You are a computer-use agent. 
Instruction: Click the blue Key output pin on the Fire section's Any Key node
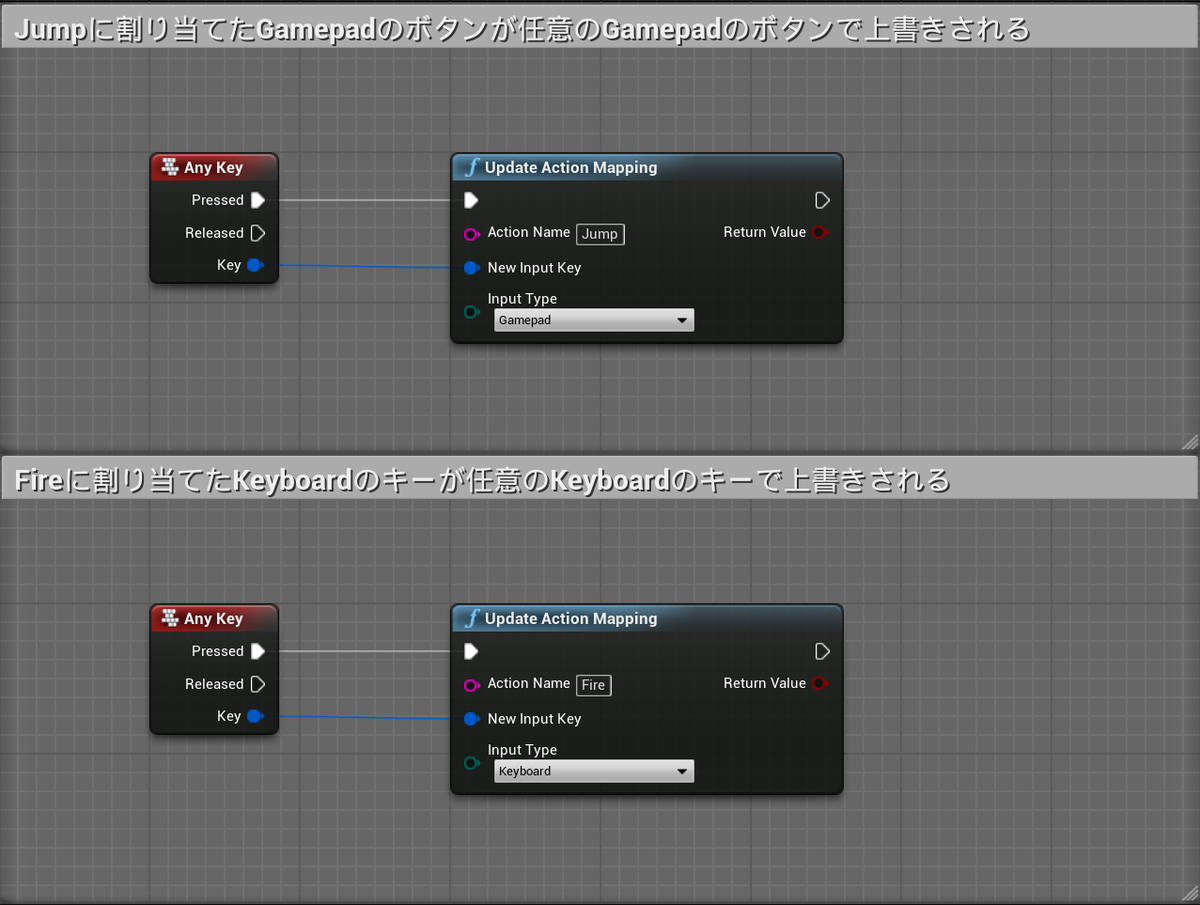click(254, 716)
